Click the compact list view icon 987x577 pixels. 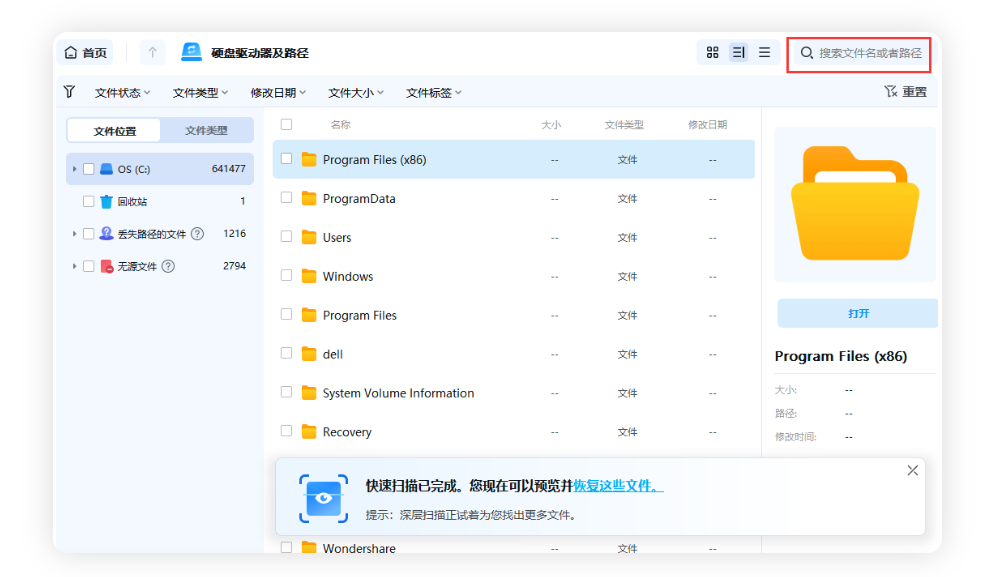coord(764,52)
